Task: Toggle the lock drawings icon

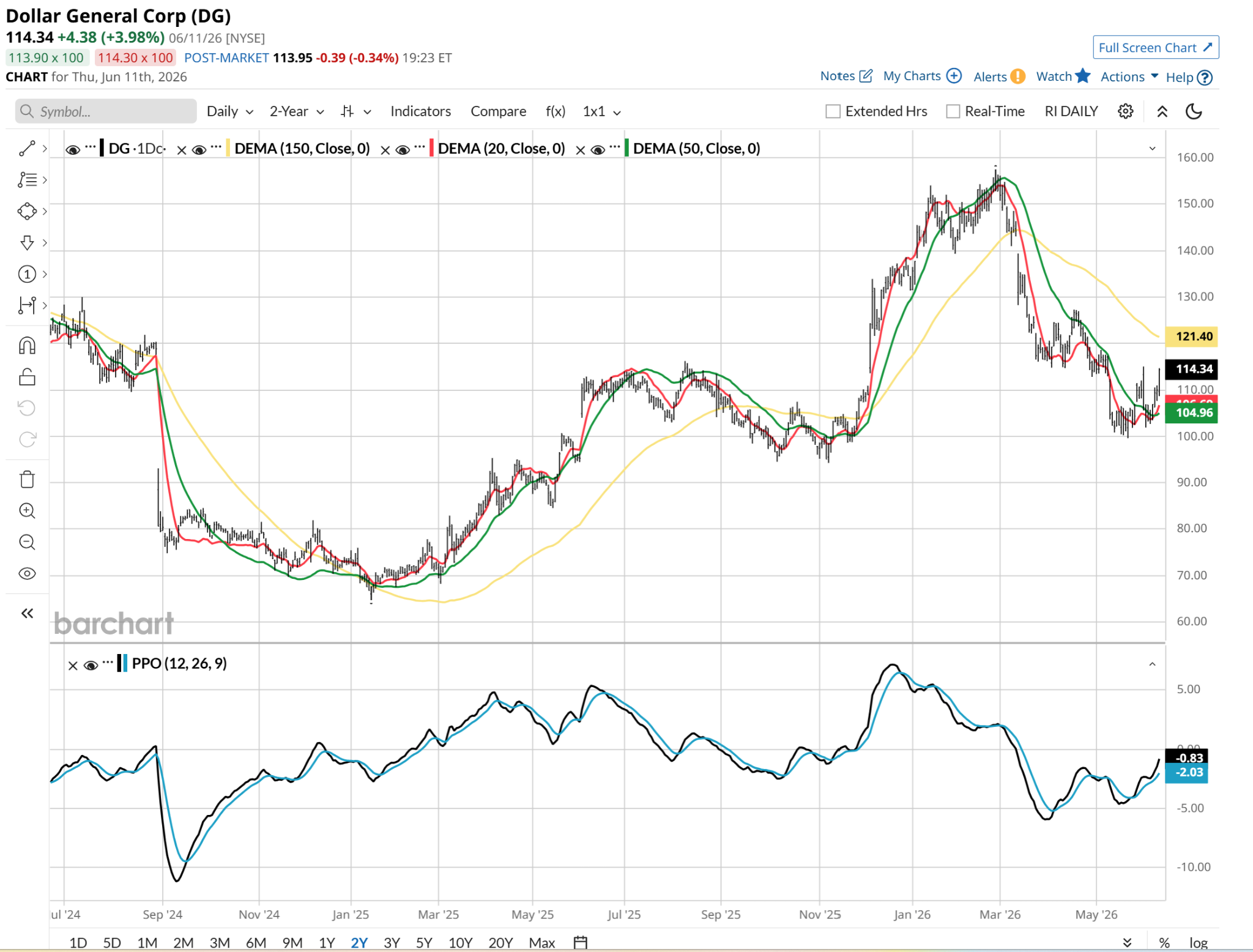Action: click(x=27, y=377)
